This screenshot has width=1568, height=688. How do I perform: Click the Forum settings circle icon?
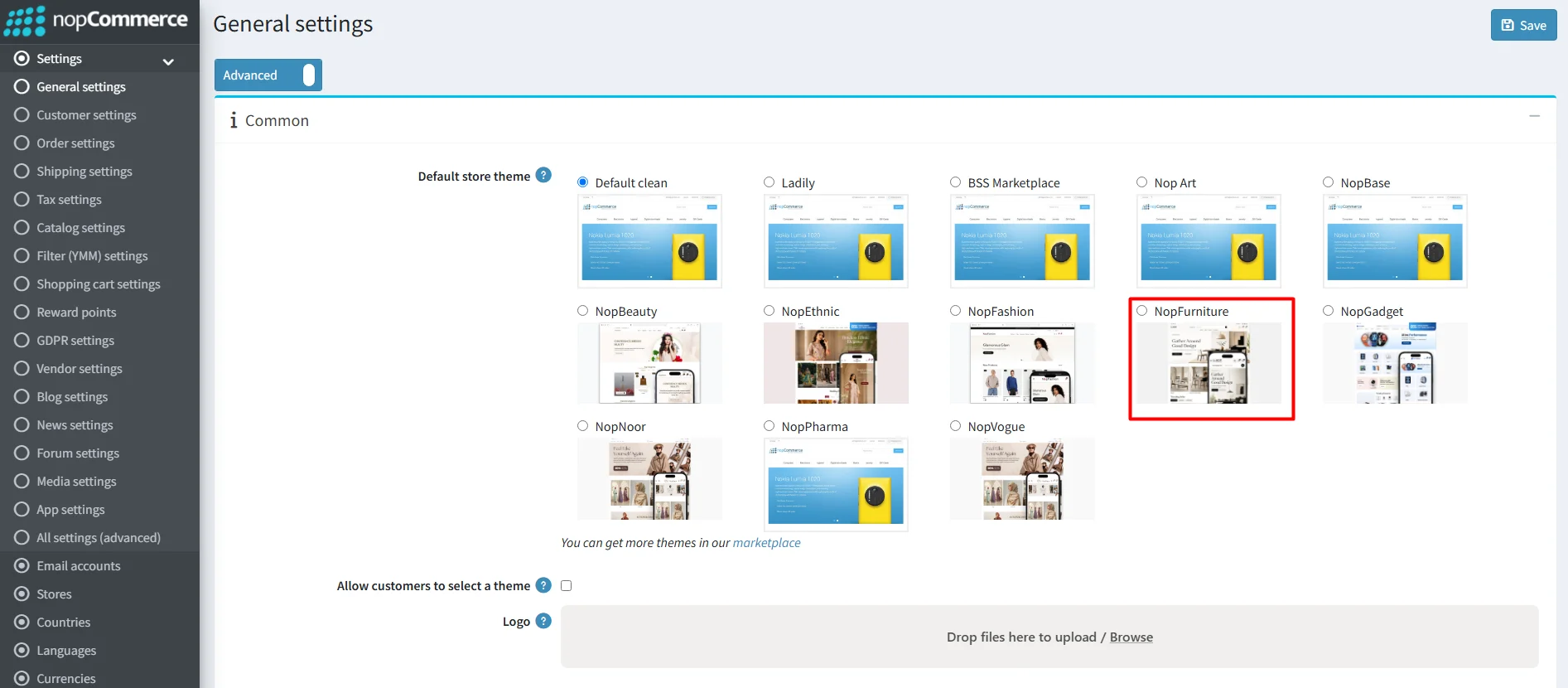click(x=22, y=453)
